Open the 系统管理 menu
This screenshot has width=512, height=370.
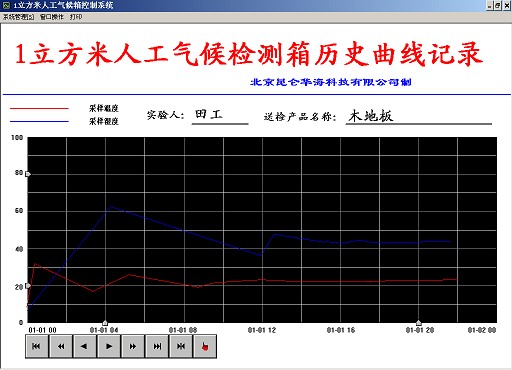click(18, 17)
